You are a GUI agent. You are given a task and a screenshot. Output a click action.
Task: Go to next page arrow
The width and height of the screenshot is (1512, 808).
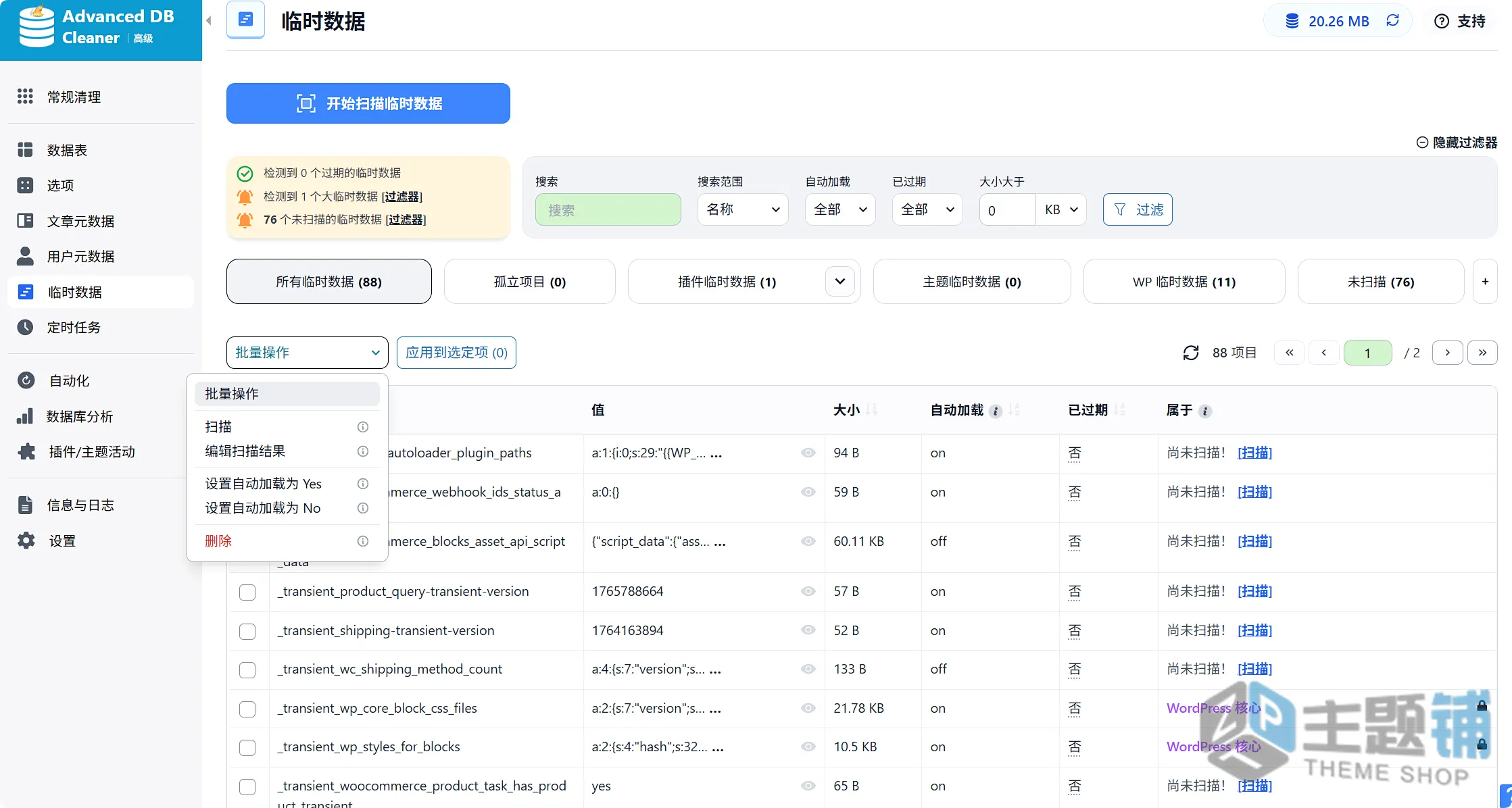coord(1447,353)
